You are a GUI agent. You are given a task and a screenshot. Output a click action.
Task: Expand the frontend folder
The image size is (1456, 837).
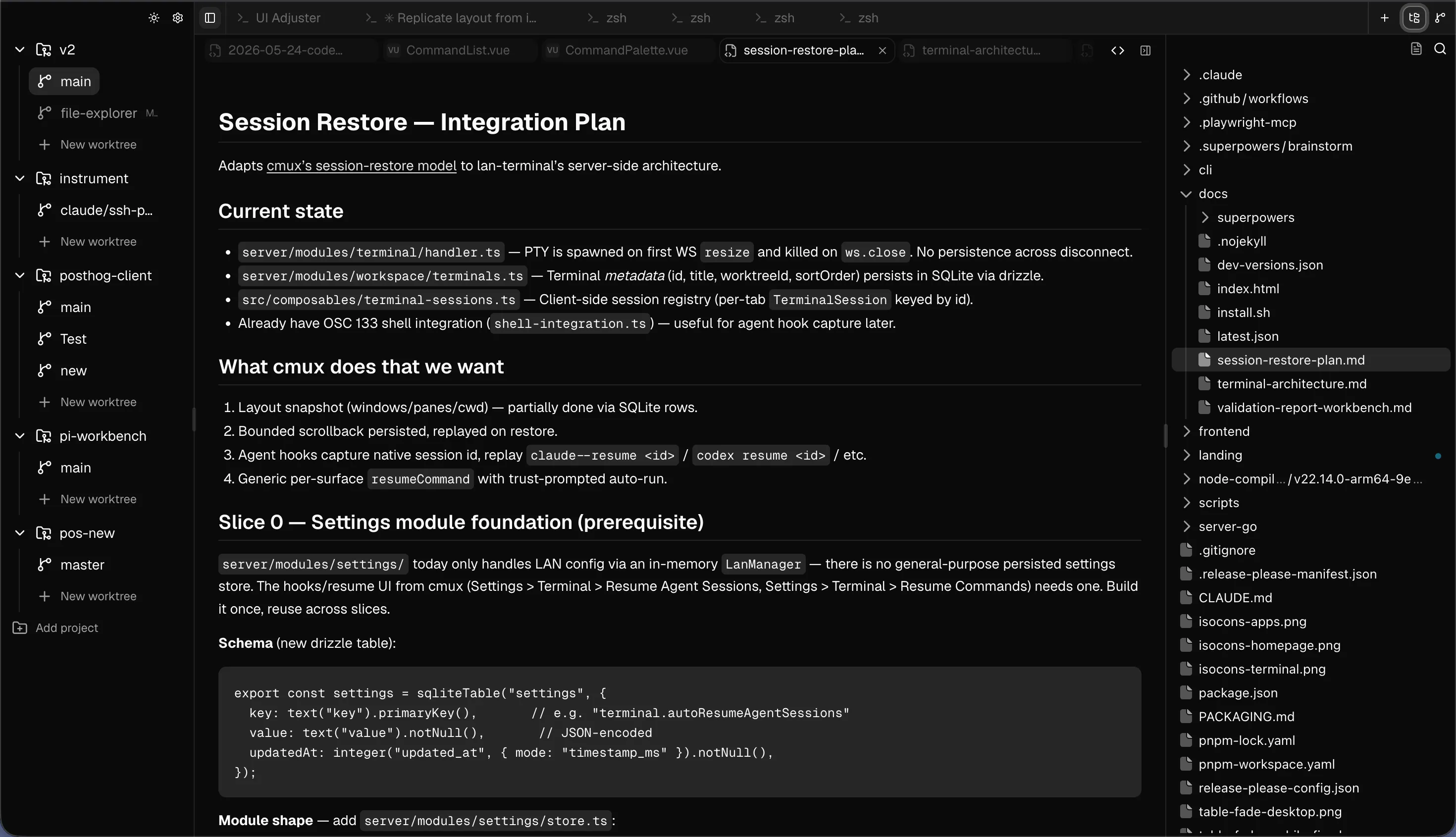coord(1187,431)
